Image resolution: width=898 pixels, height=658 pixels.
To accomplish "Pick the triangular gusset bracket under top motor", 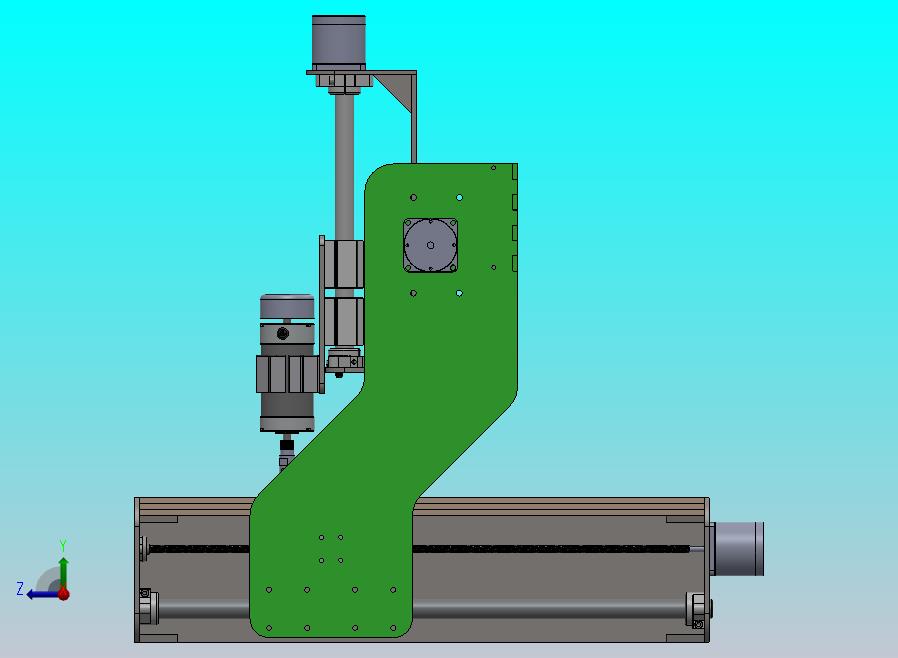I will tap(396, 89).
